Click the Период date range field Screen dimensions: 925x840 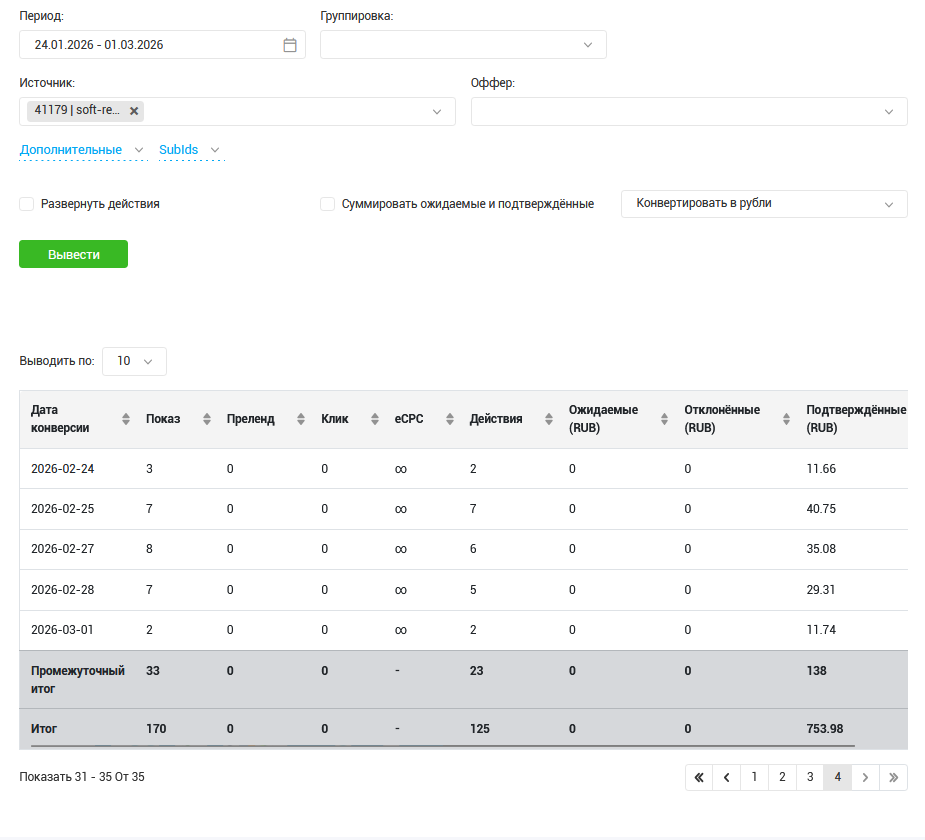[150, 45]
